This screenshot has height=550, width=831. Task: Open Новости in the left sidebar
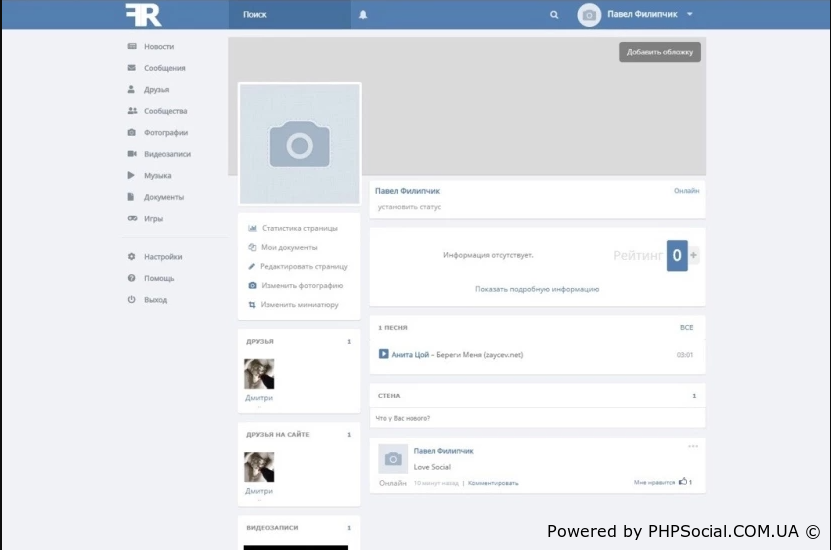click(x=158, y=47)
